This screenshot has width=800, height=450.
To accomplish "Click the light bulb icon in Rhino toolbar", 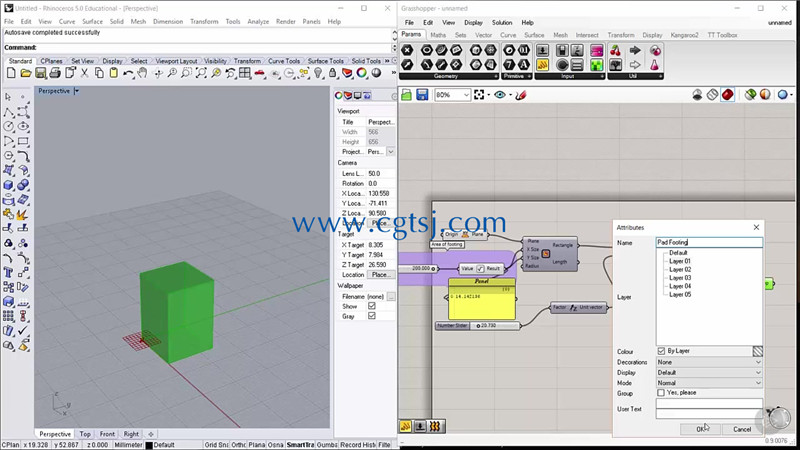I will pyautogui.click(x=318, y=73).
